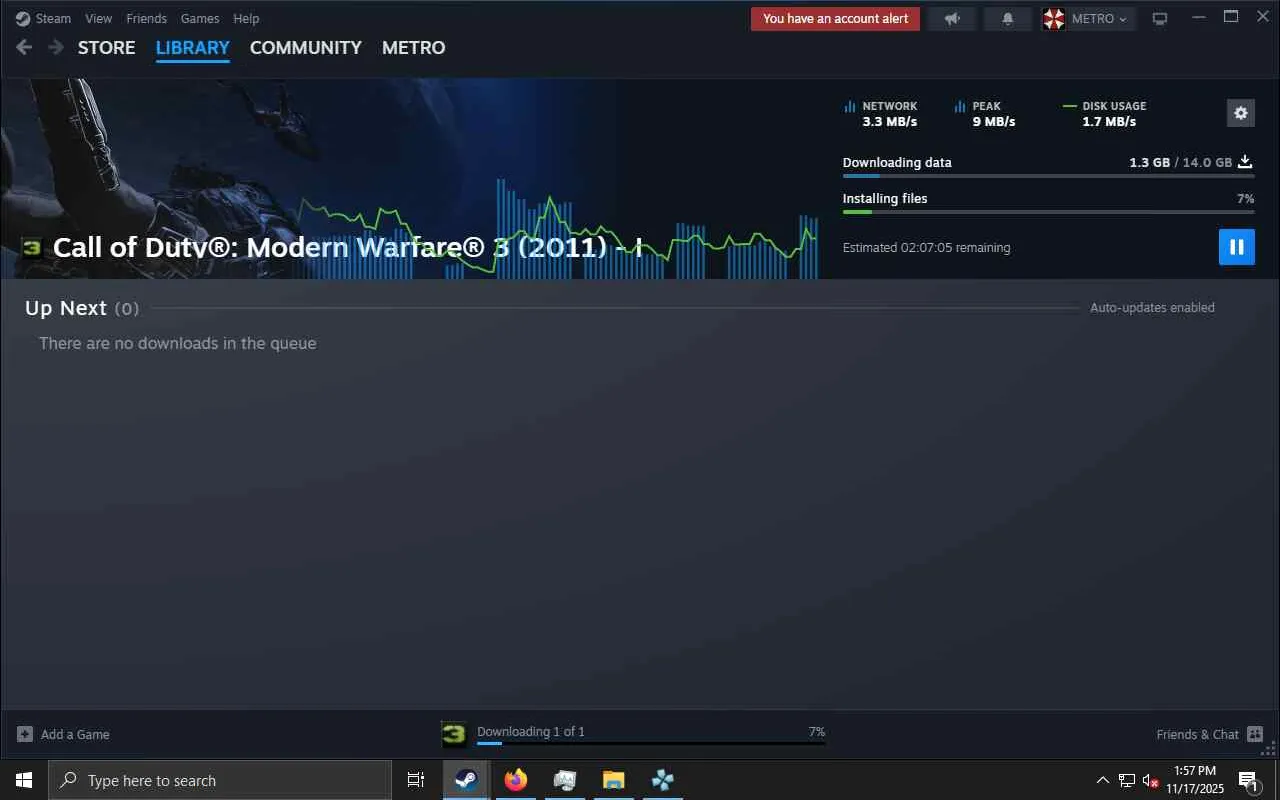
Task: Click the pinwheel app taskbar icon
Action: (662, 780)
